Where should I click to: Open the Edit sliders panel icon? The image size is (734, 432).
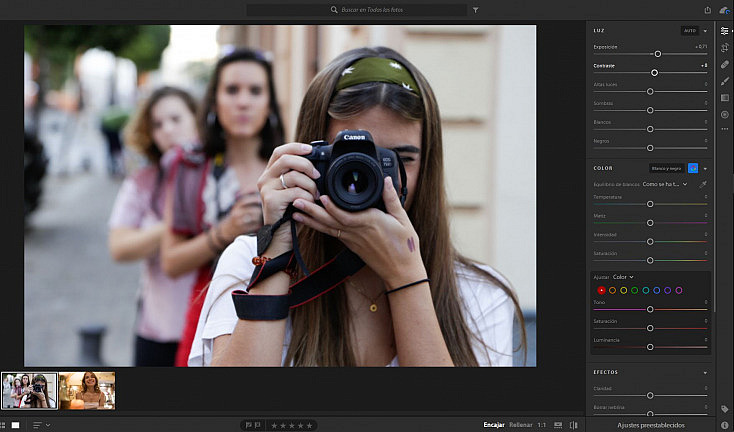tap(725, 31)
